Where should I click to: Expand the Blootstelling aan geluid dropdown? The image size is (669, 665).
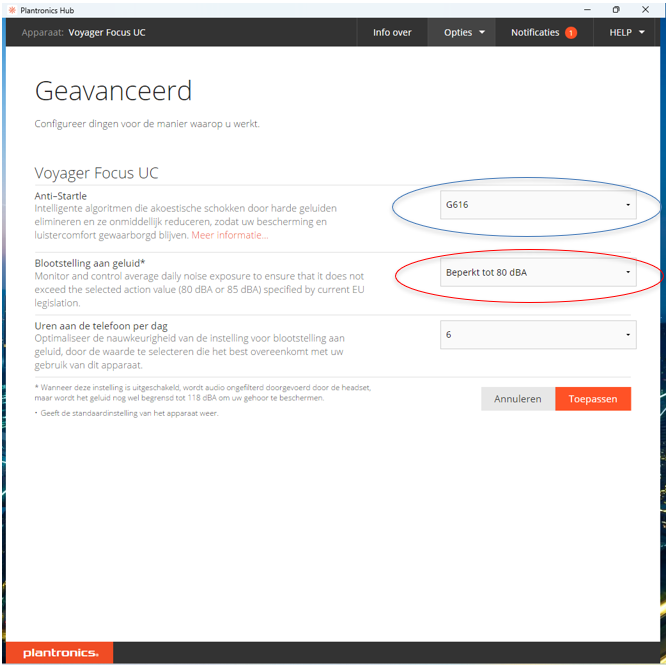tap(538, 272)
